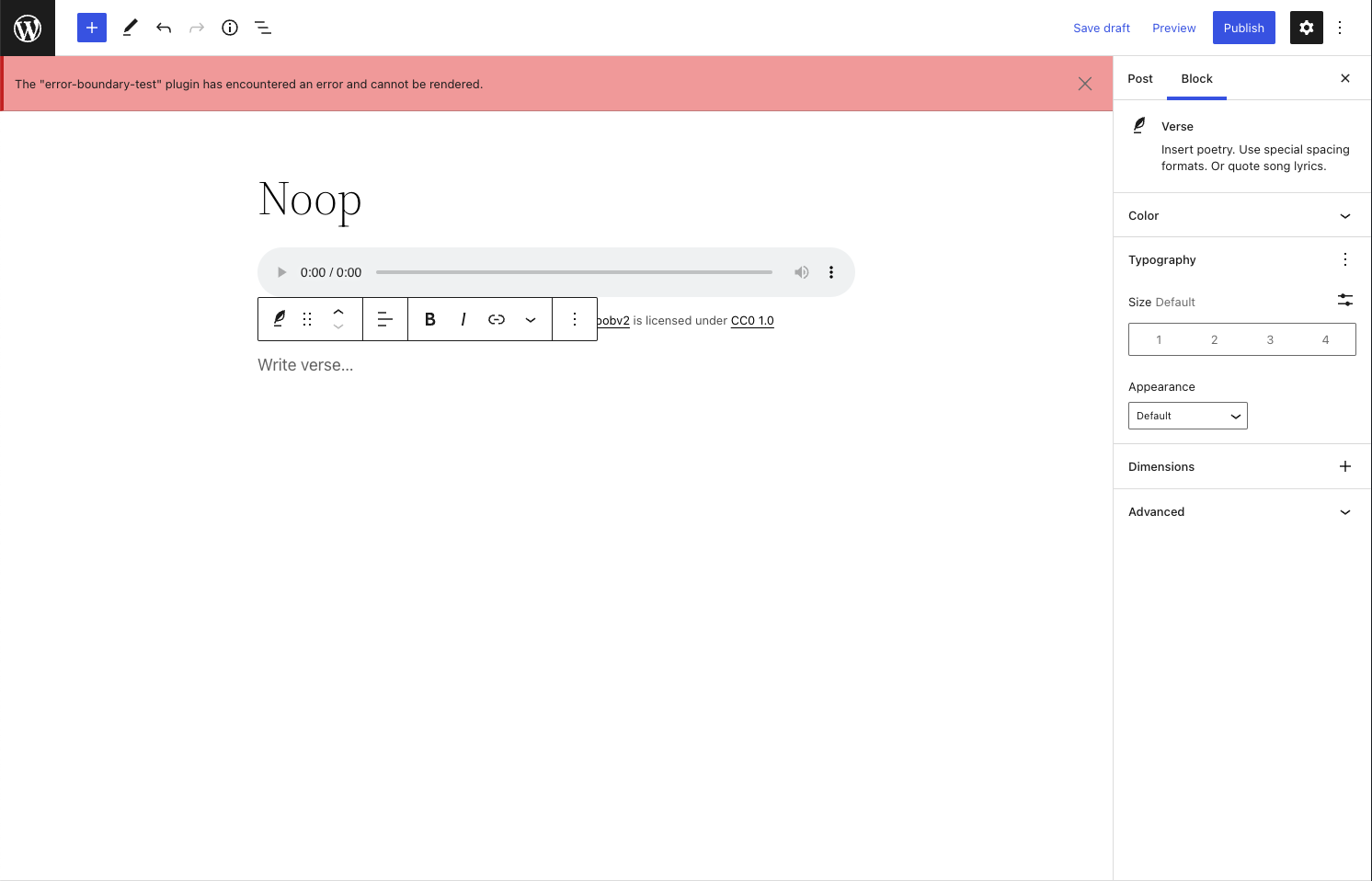Open block toolbar options menu

click(x=575, y=319)
